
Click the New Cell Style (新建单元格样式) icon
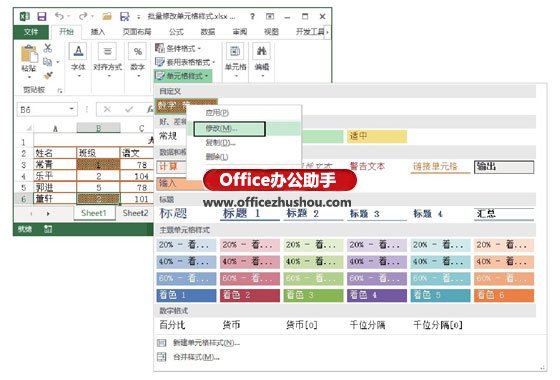pos(161,343)
